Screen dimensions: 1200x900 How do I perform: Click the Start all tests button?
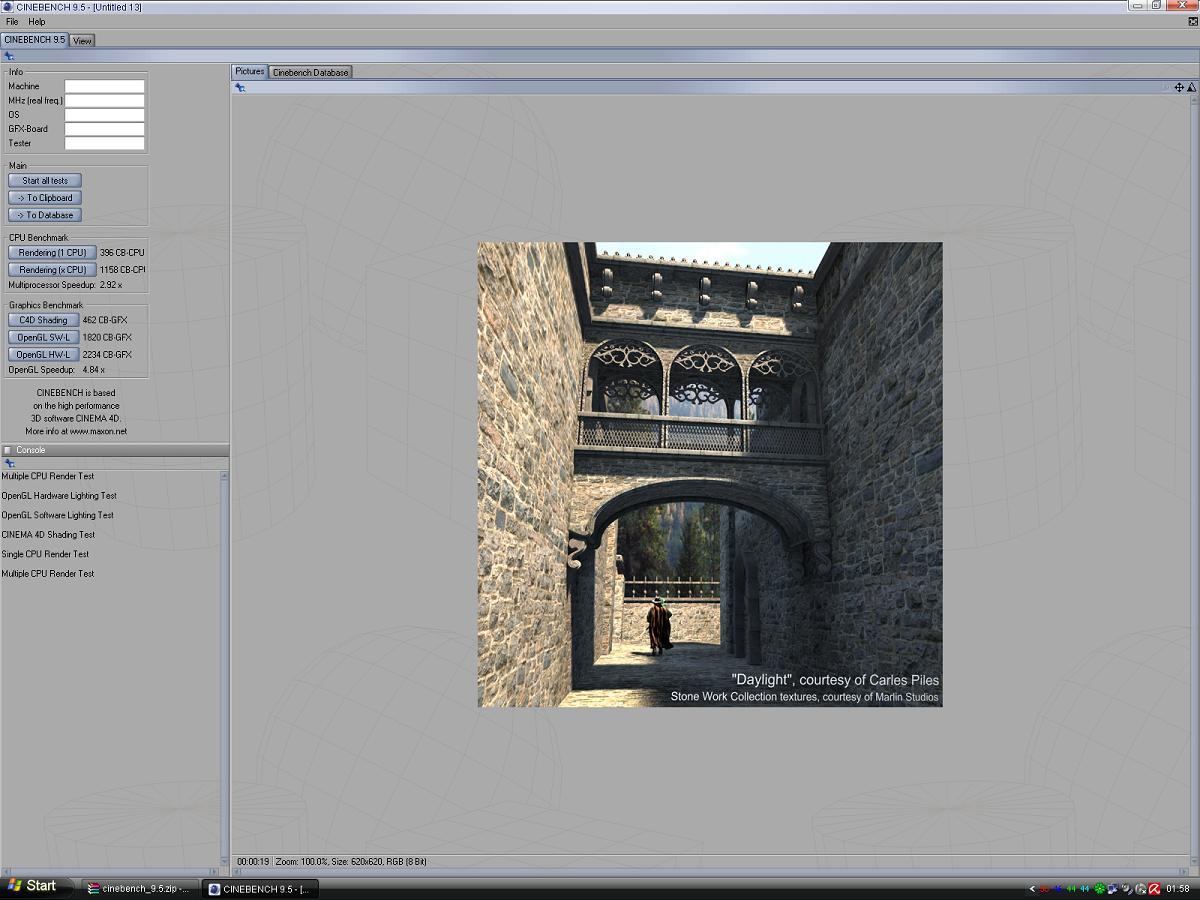45,181
